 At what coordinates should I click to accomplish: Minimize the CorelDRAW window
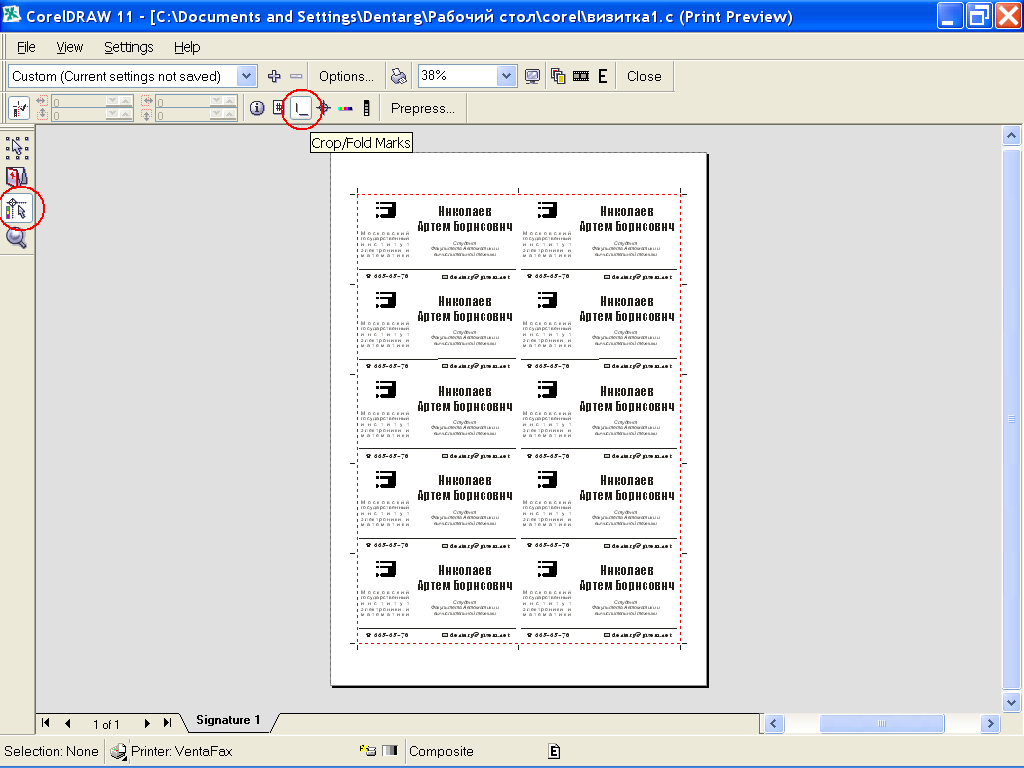point(950,16)
